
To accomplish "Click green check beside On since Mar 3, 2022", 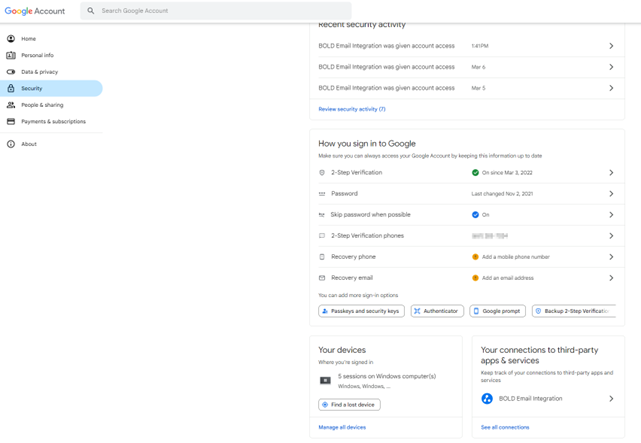I will (x=475, y=172).
